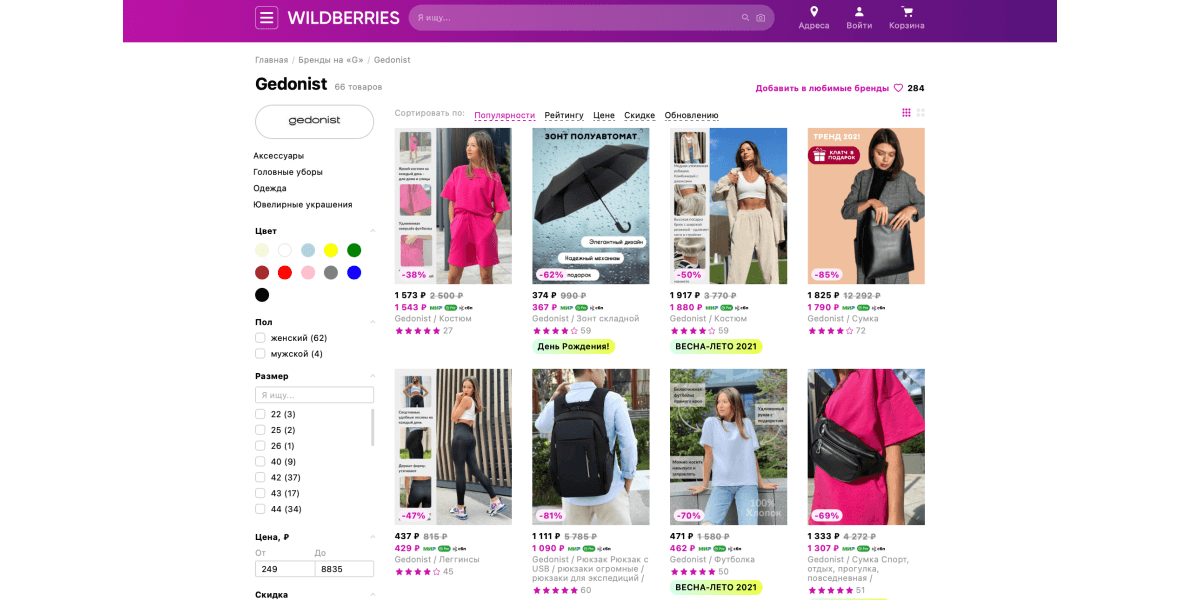Screen dimensions: 1180x600
Task: Sort by Популярности
Action: pyautogui.click(x=504, y=115)
